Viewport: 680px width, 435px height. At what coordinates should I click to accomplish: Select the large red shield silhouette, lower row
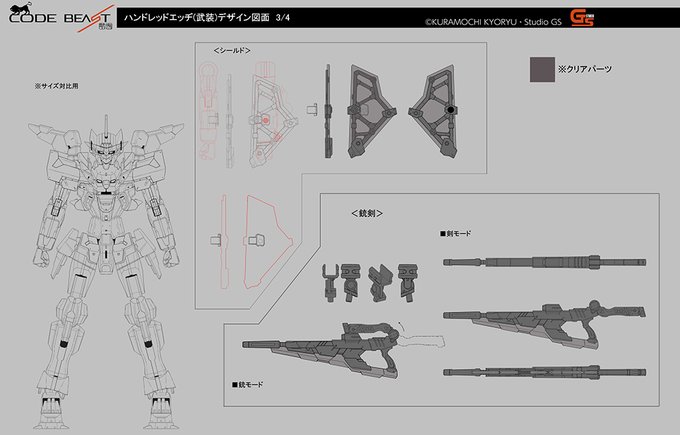pyautogui.click(x=268, y=242)
